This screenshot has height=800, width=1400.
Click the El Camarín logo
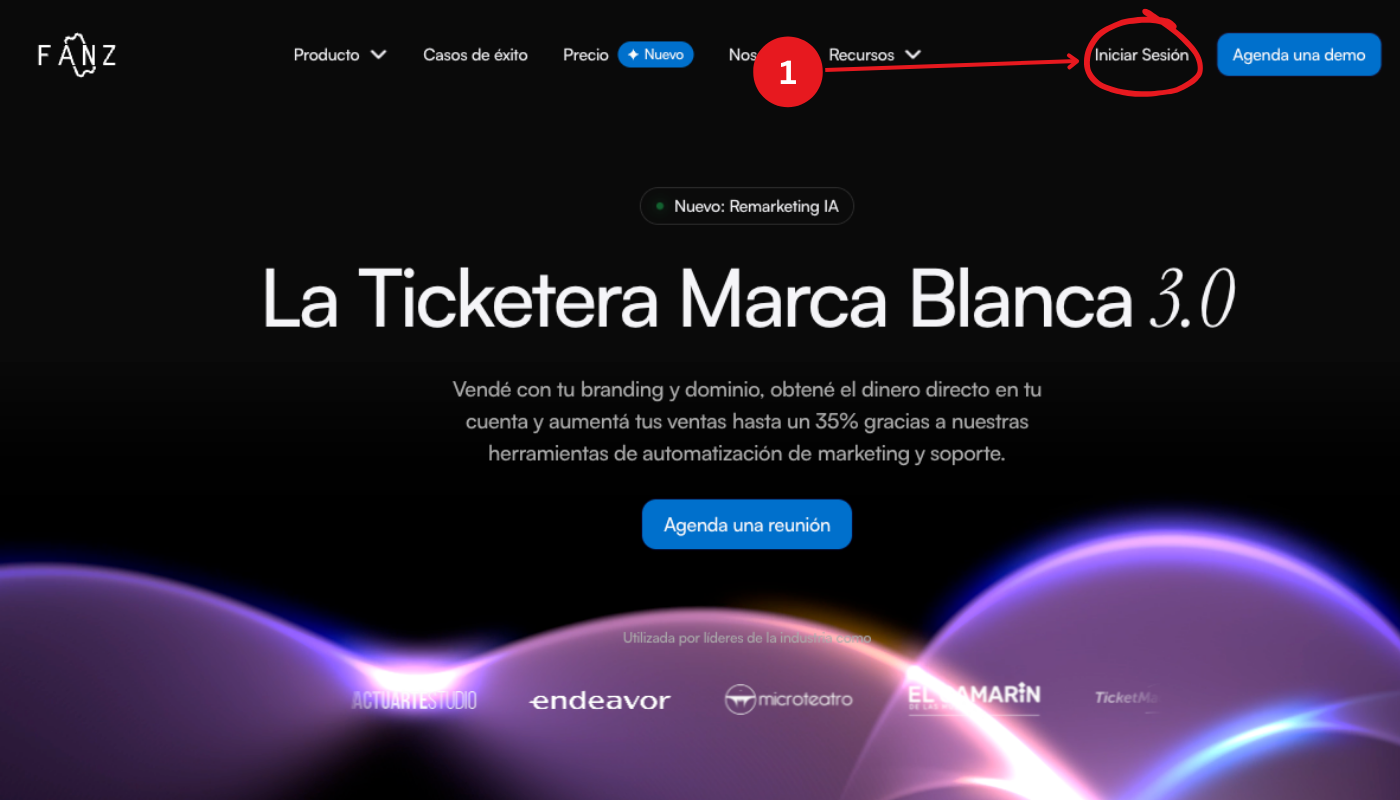974,698
